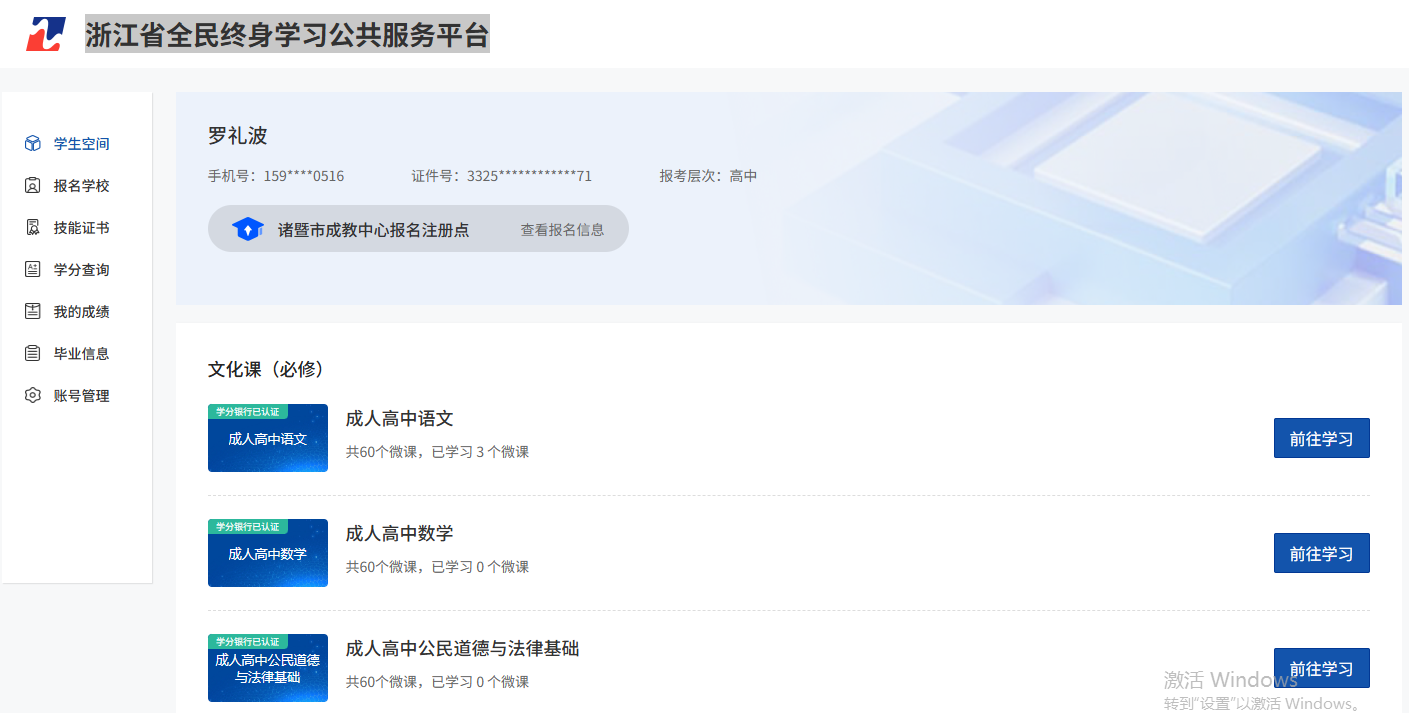Click the 学生空间 cube icon
Viewport: 1409px width, 713px height.
pyautogui.click(x=33, y=144)
